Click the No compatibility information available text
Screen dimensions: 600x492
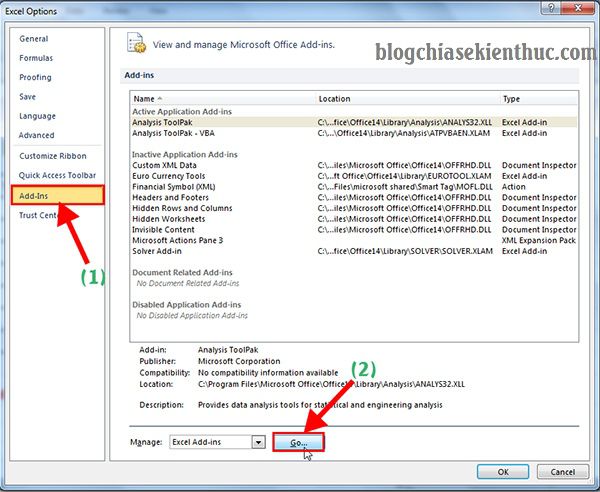268,373
